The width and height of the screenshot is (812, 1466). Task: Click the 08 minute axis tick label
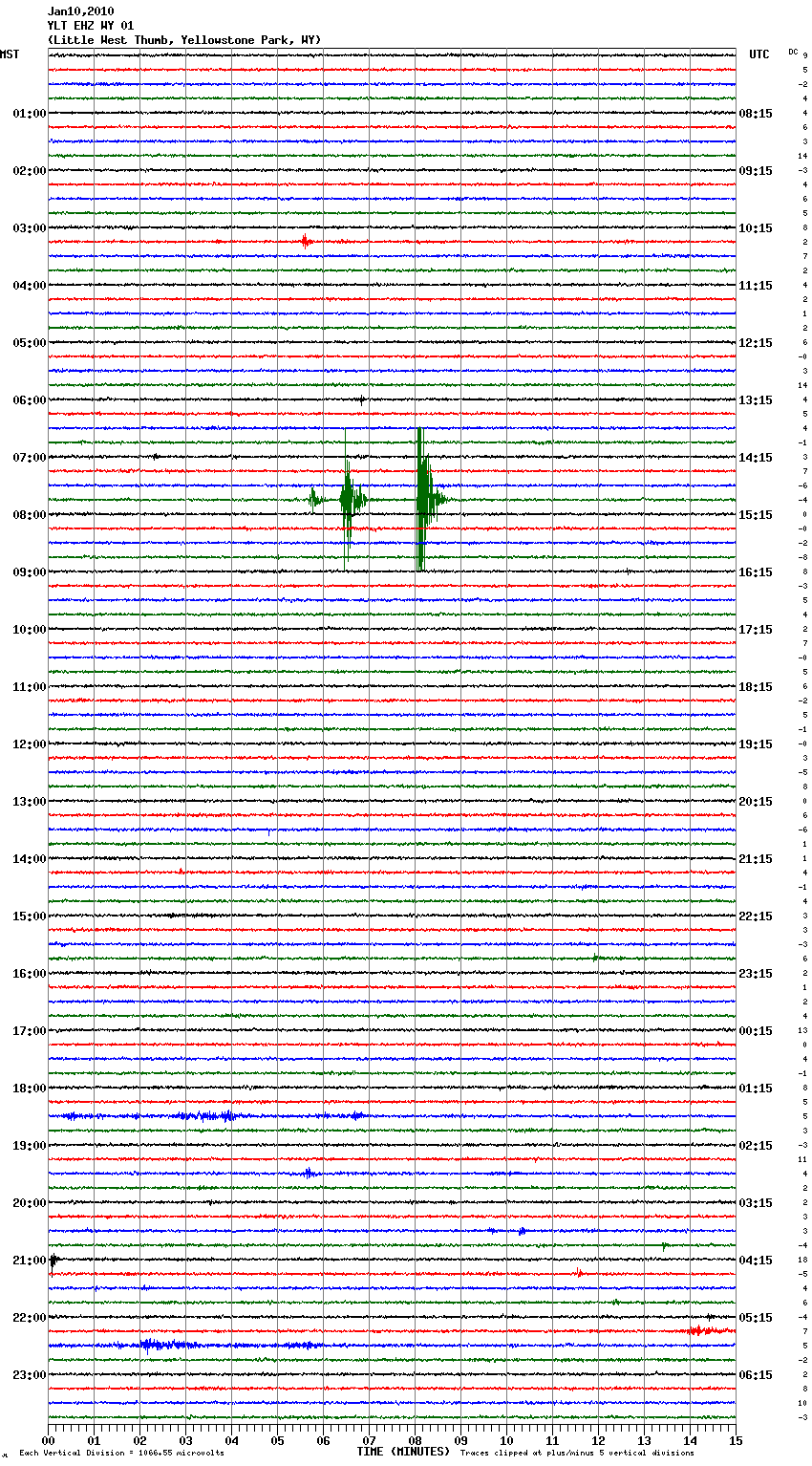415,1440
